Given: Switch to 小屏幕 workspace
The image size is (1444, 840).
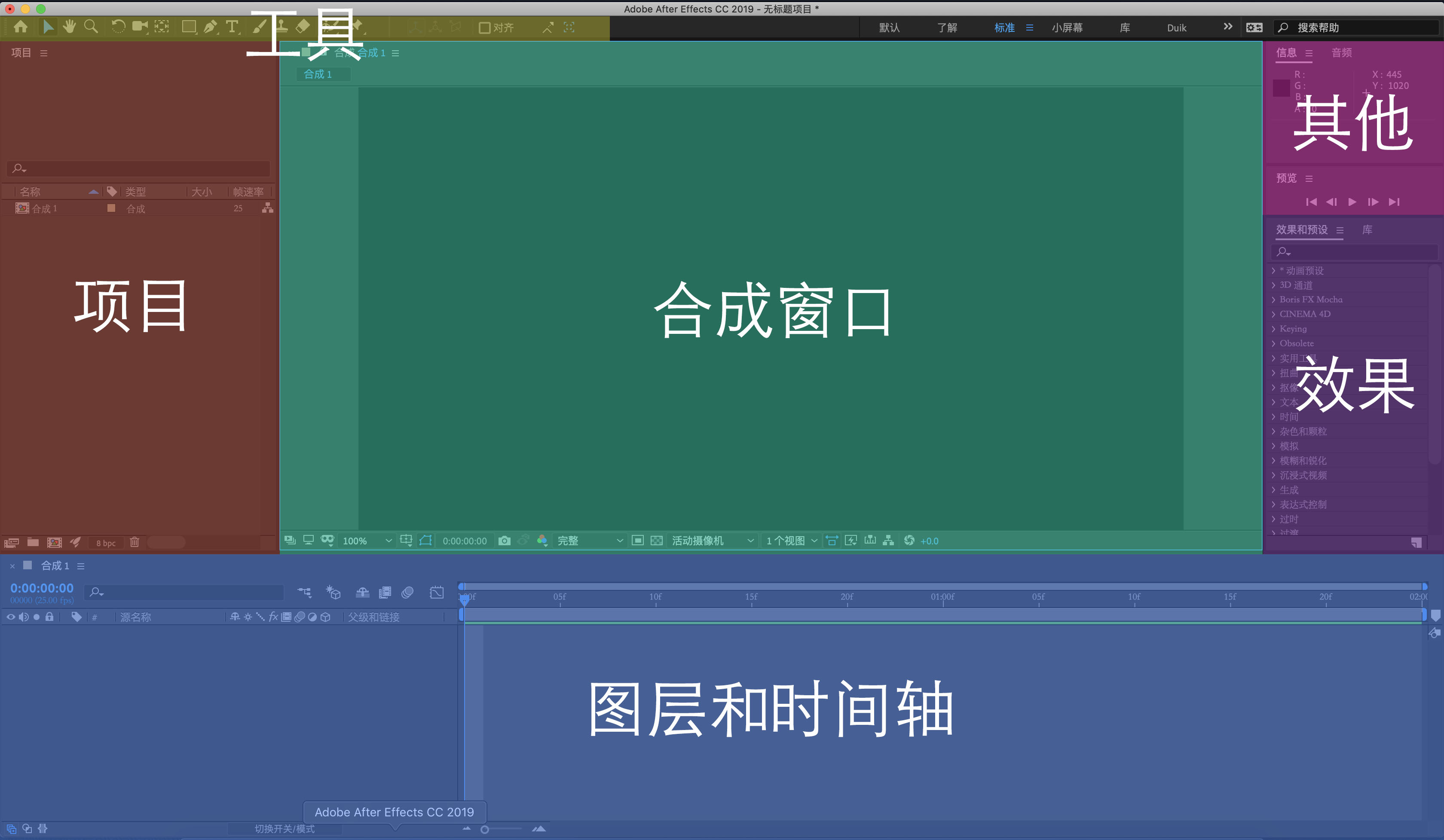Looking at the screenshot, I should point(1066,27).
